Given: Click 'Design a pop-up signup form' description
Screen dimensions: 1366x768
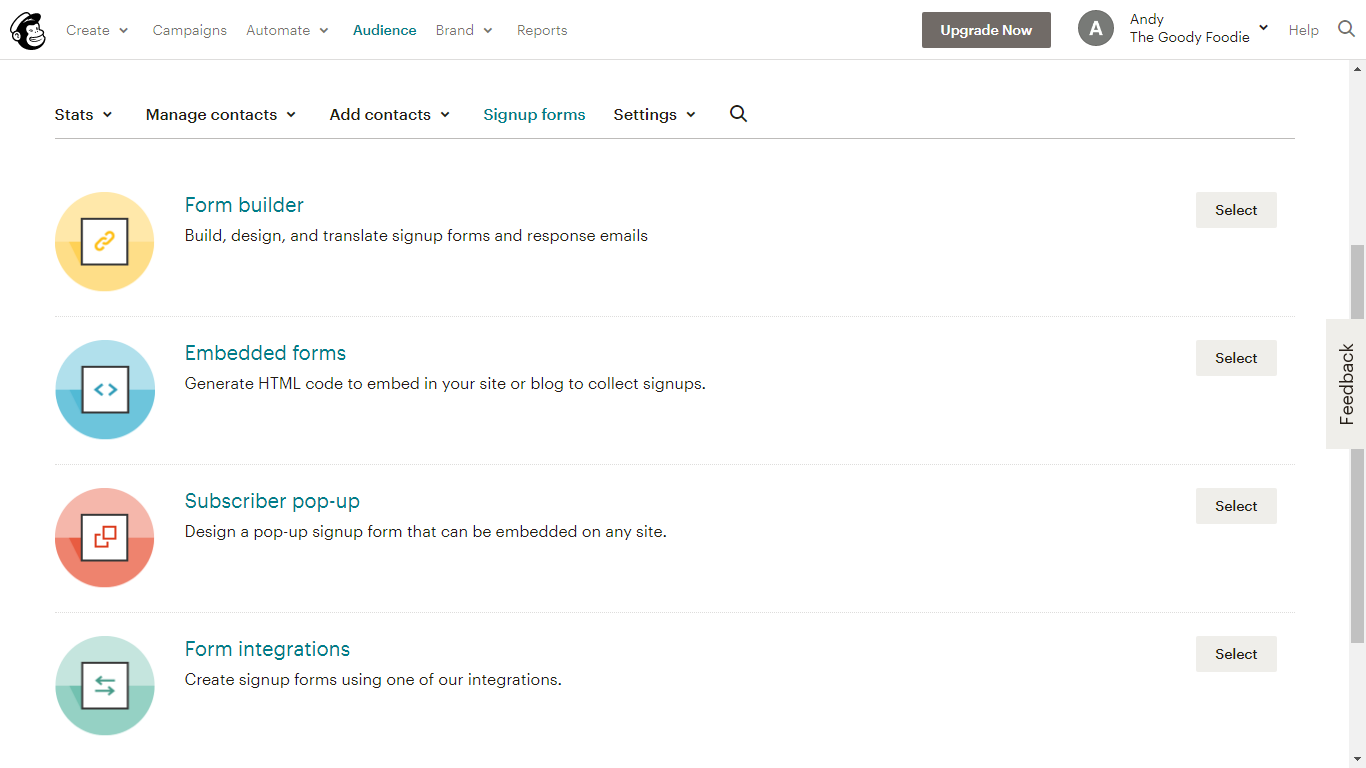Looking at the screenshot, I should point(425,532).
